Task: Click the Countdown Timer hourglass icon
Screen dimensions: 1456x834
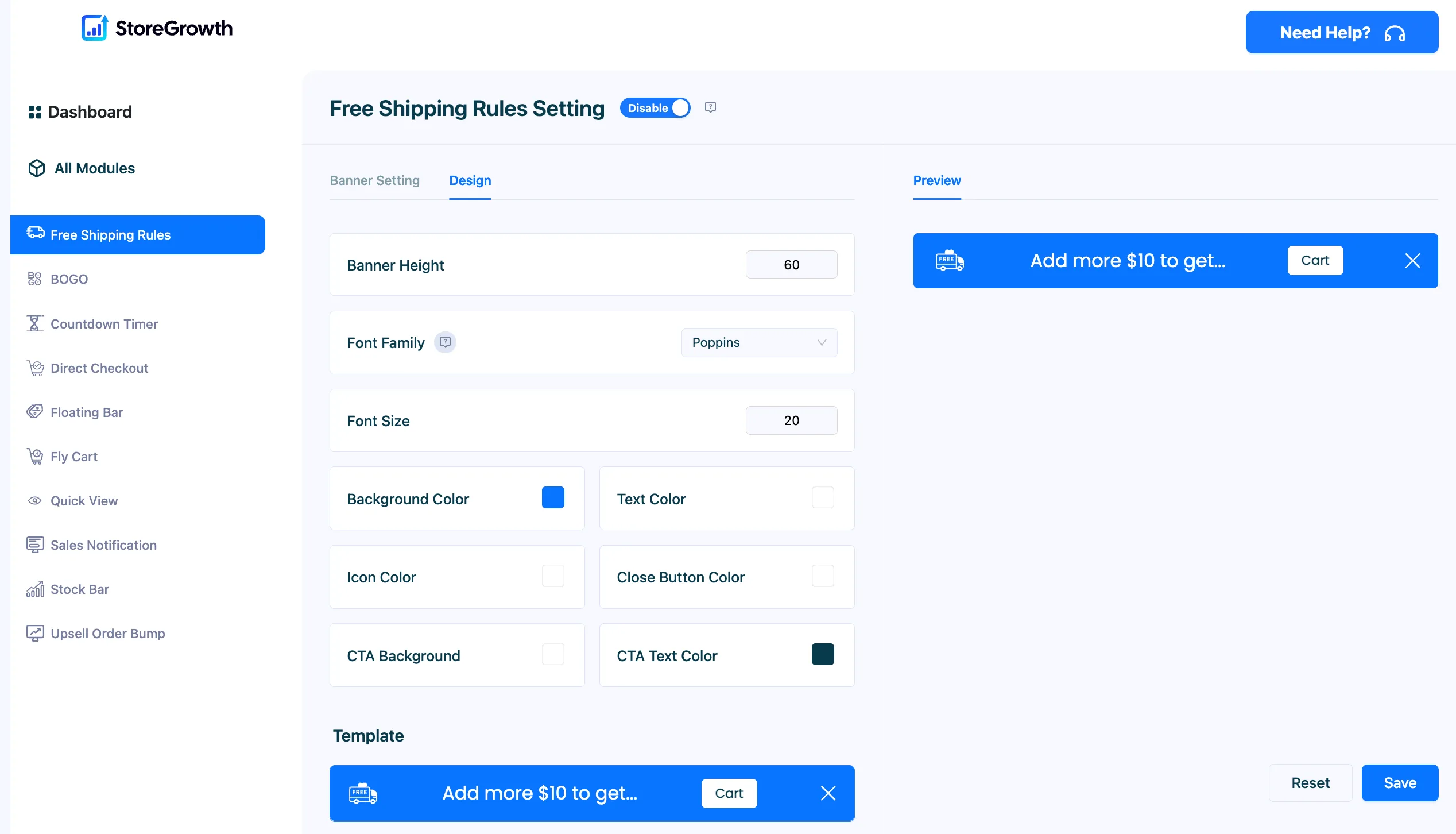Action: coord(34,323)
